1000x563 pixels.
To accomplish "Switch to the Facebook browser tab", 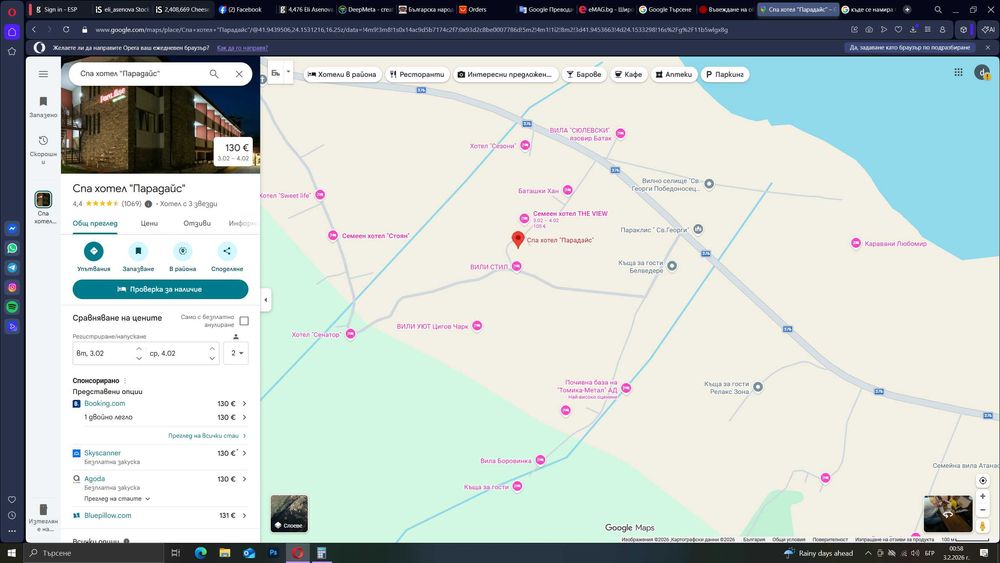I will click(x=244, y=10).
